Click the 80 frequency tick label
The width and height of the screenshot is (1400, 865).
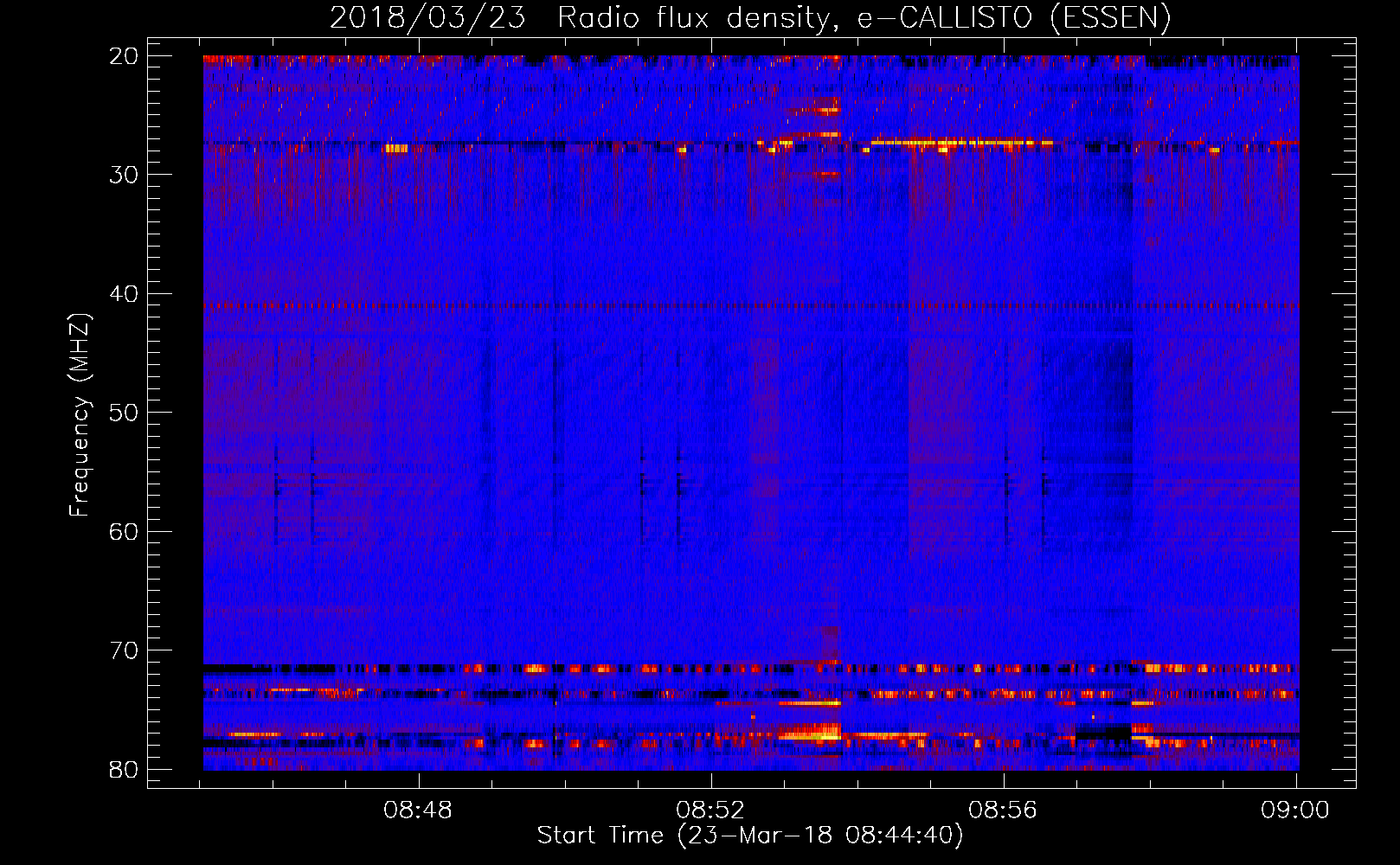pyautogui.click(x=125, y=769)
